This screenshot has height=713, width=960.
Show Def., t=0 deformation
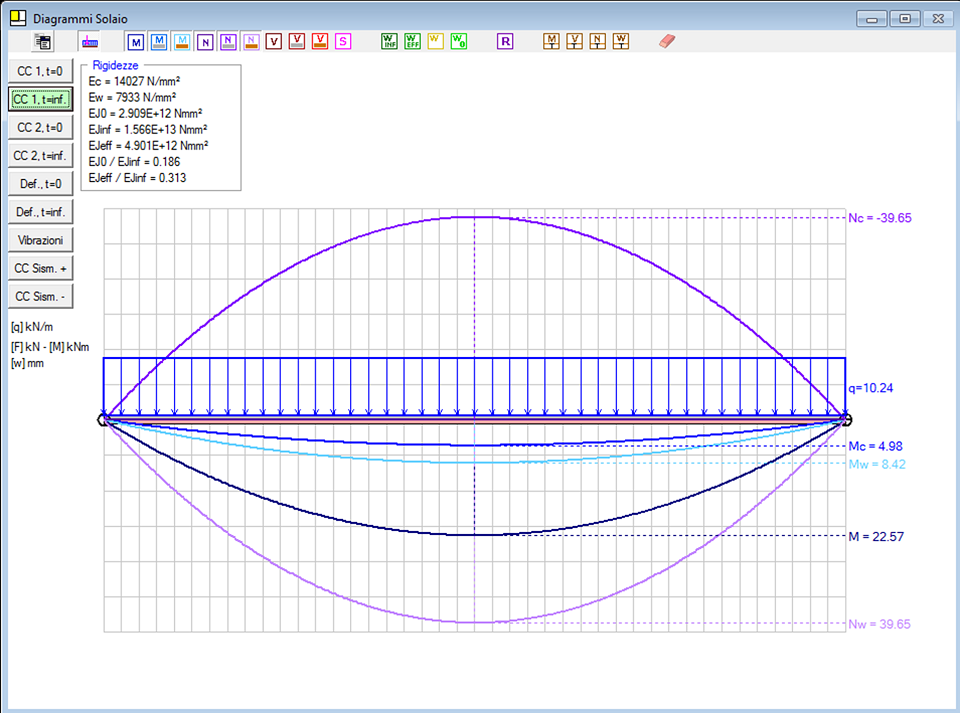(39, 184)
